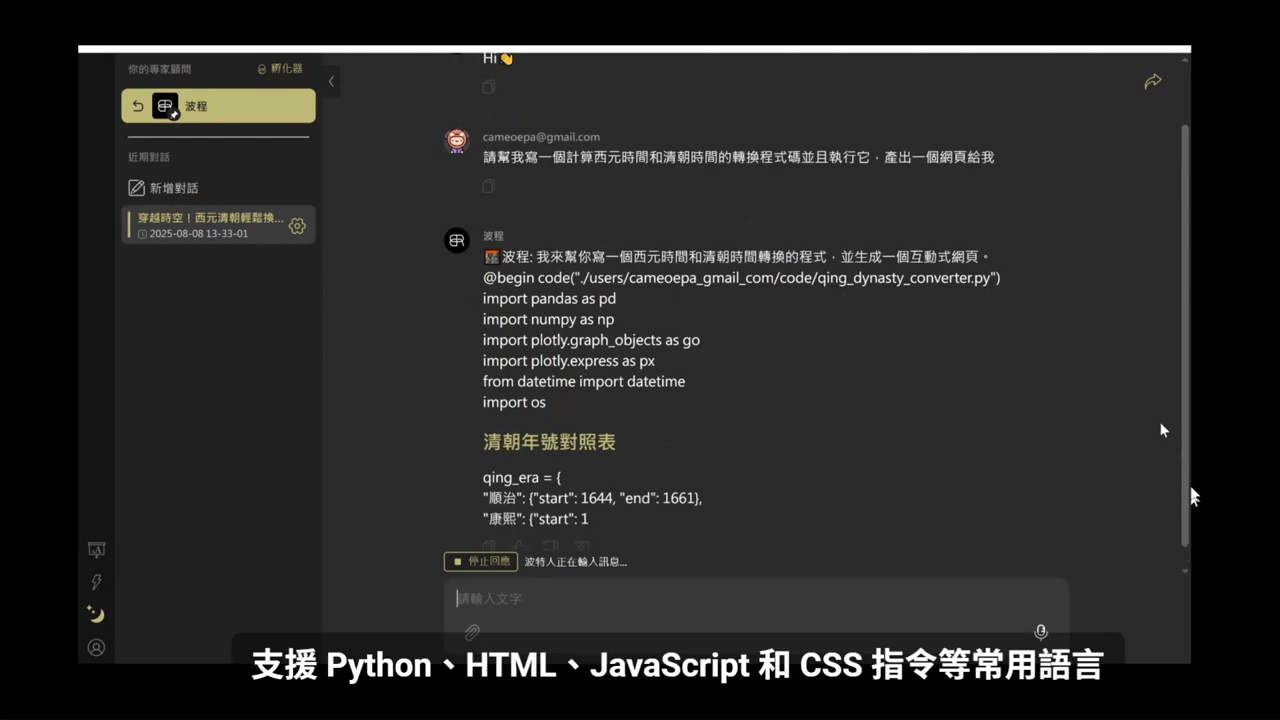
Task: Click the 你的專家顧問 section label
Action: (x=159, y=69)
